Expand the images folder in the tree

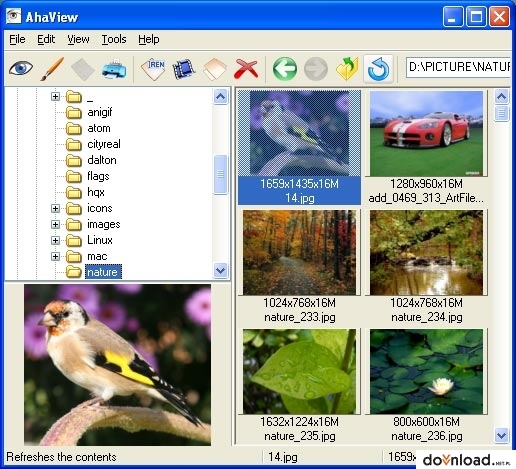[55, 224]
